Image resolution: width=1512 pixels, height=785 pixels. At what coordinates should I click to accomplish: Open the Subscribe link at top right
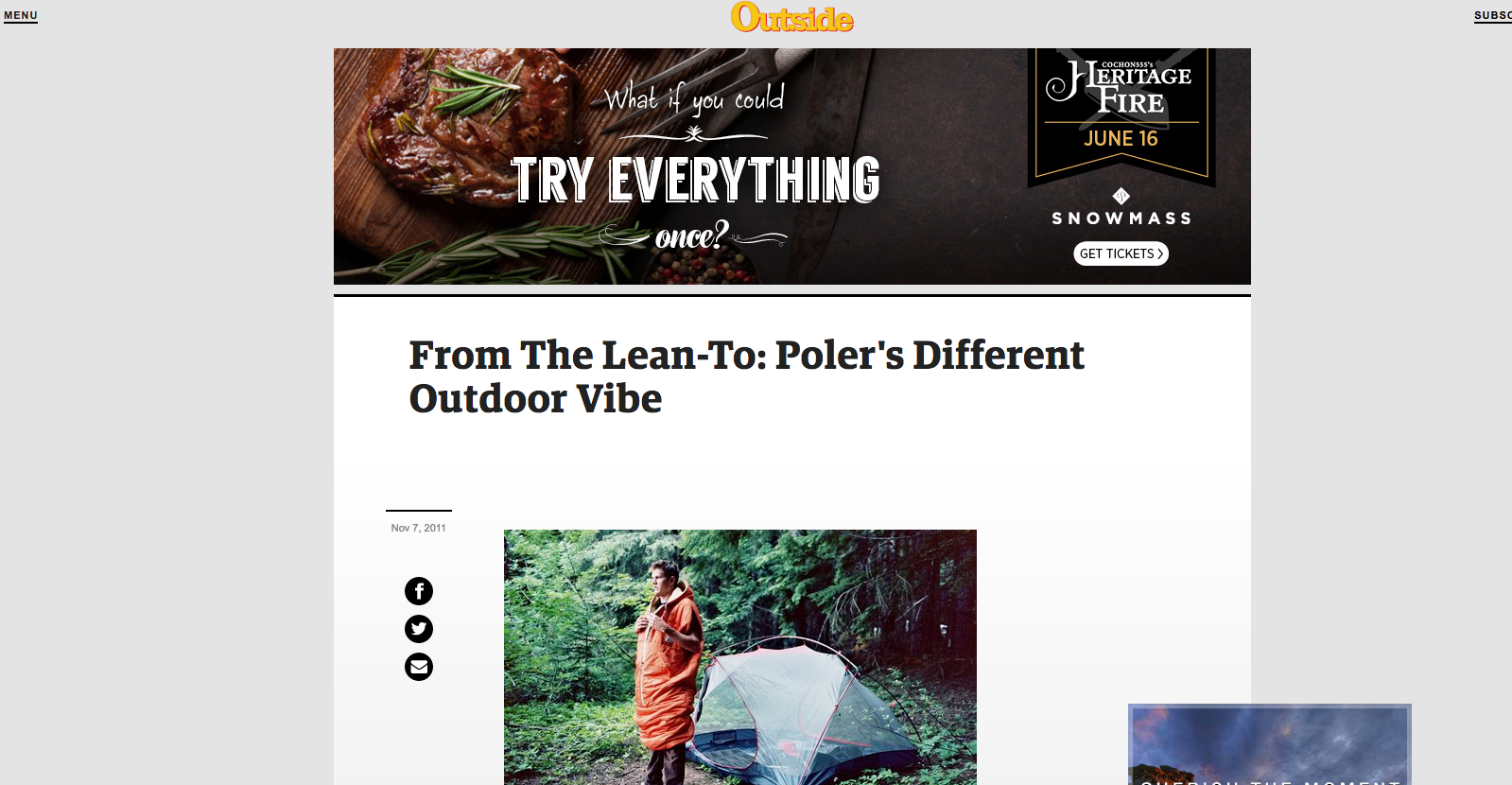tap(1493, 16)
